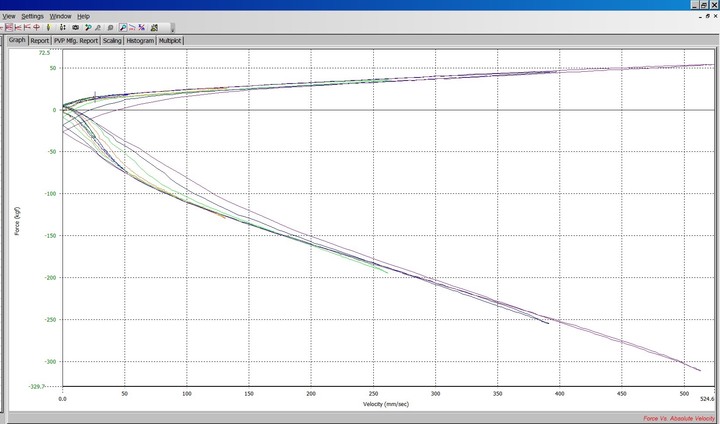Click the red-blue curve line icon
The image size is (720, 424).
point(132,28)
